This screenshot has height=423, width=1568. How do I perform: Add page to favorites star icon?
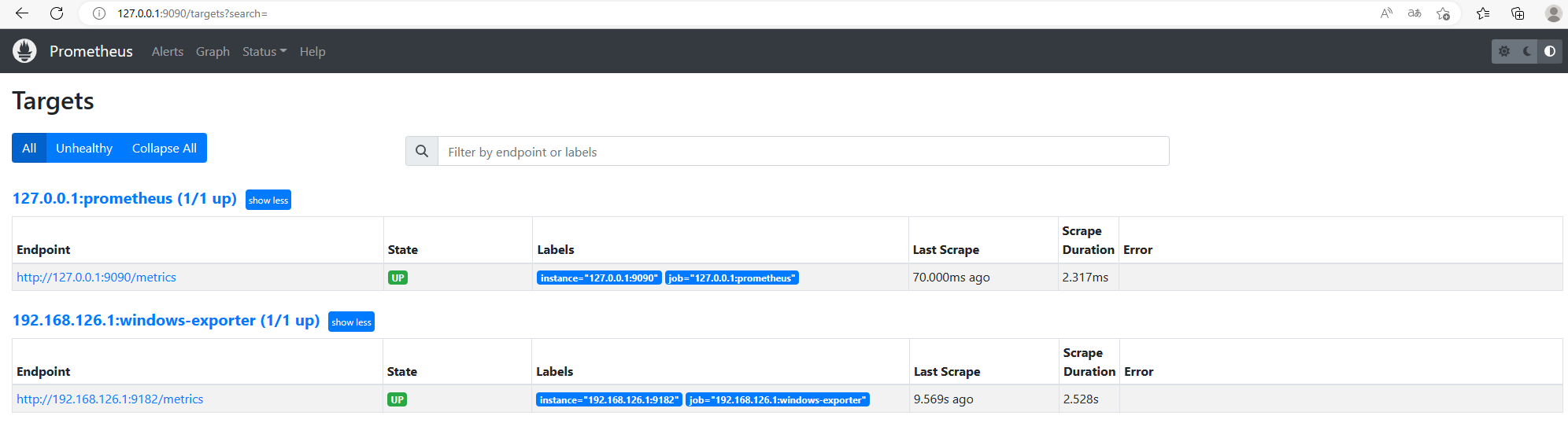1443,13
